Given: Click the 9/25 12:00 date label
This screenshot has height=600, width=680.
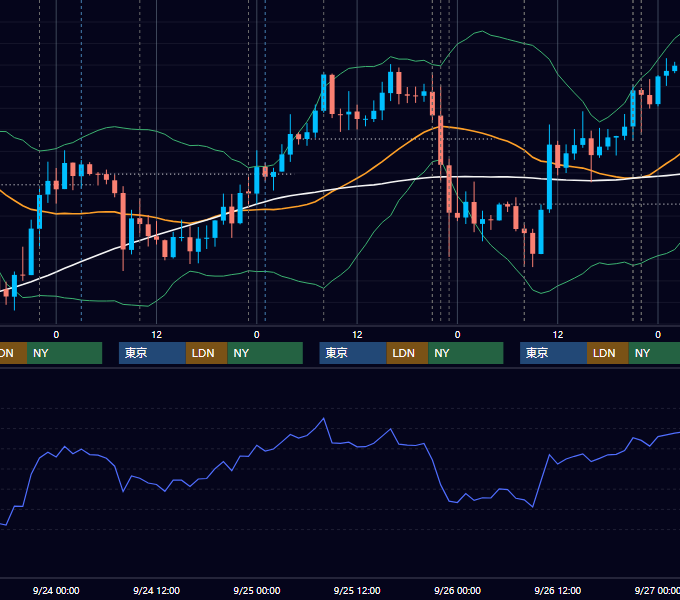Looking at the screenshot, I should click(x=357, y=590).
